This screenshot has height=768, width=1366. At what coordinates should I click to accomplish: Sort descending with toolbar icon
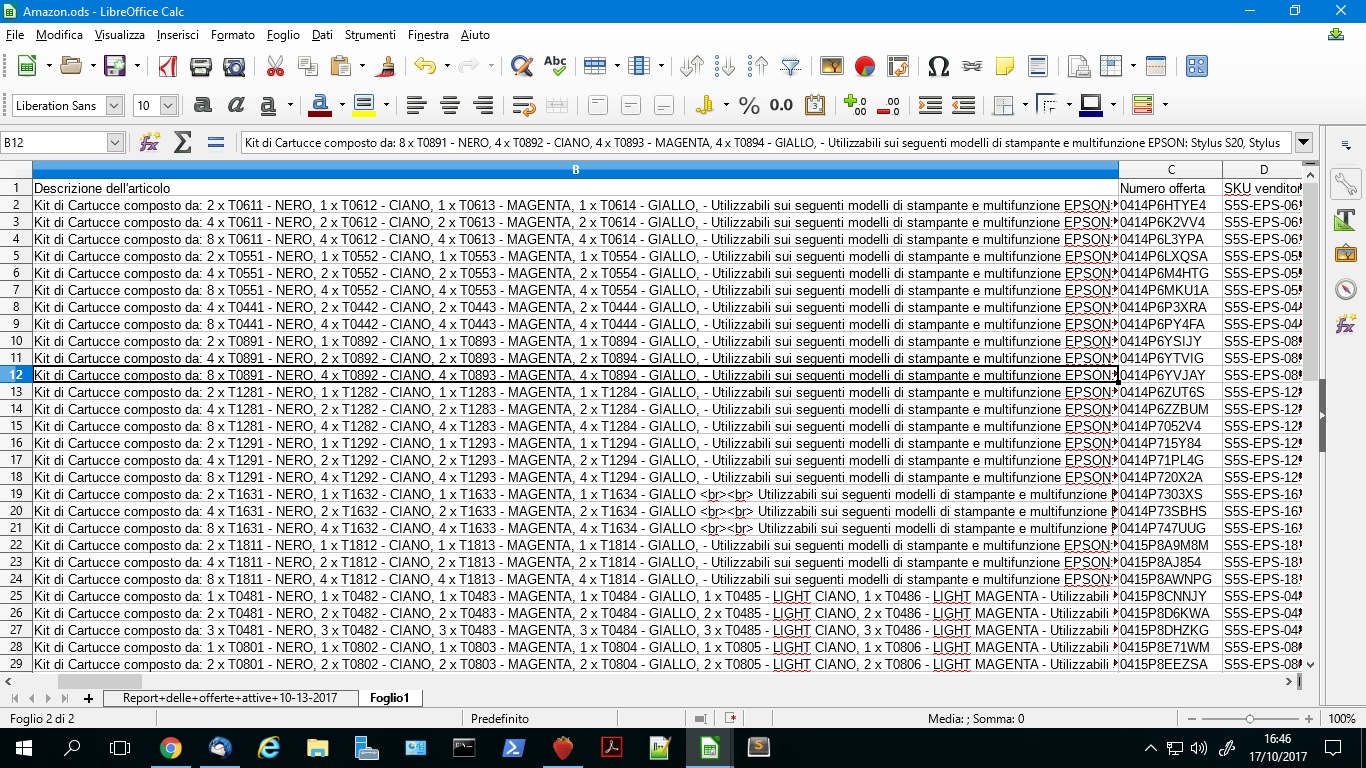[758, 66]
